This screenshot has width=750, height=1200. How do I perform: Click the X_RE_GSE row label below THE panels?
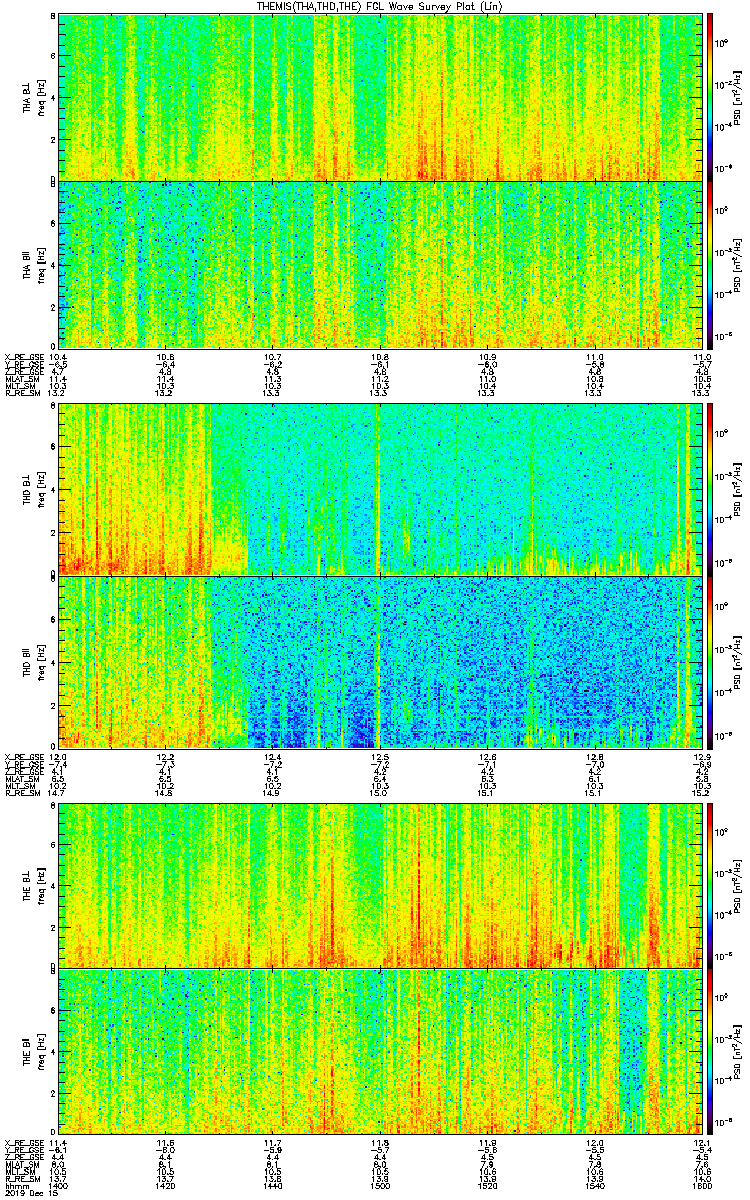24,1143
